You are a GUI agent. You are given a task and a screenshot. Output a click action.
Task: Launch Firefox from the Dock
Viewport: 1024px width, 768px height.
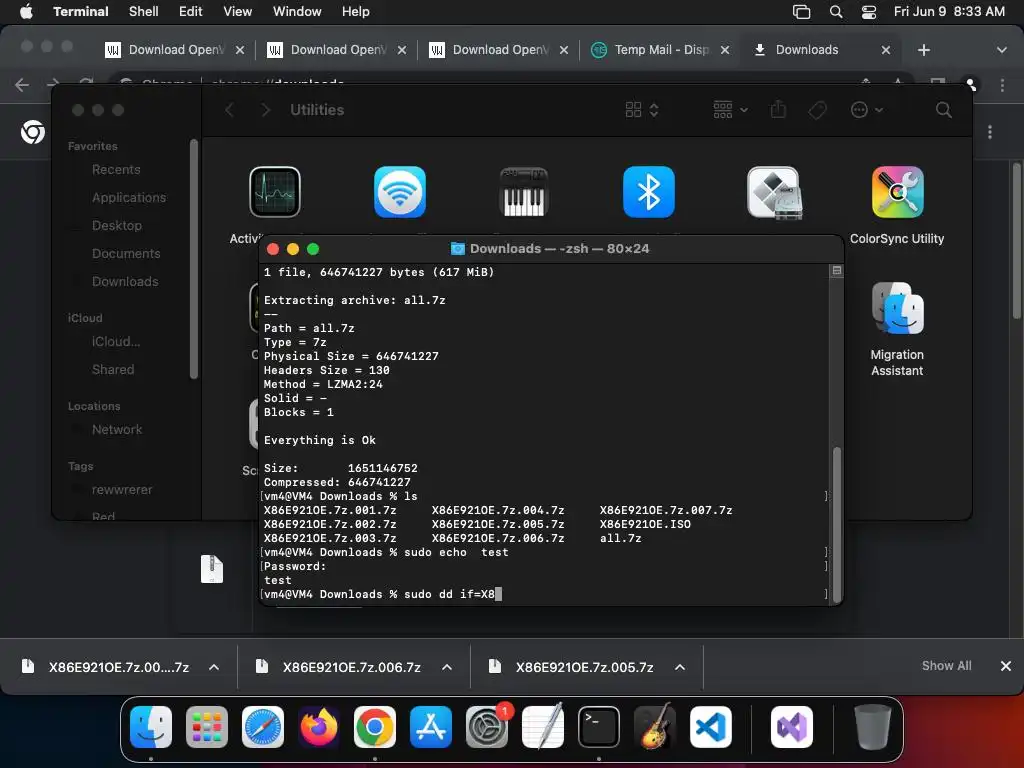(x=319, y=727)
